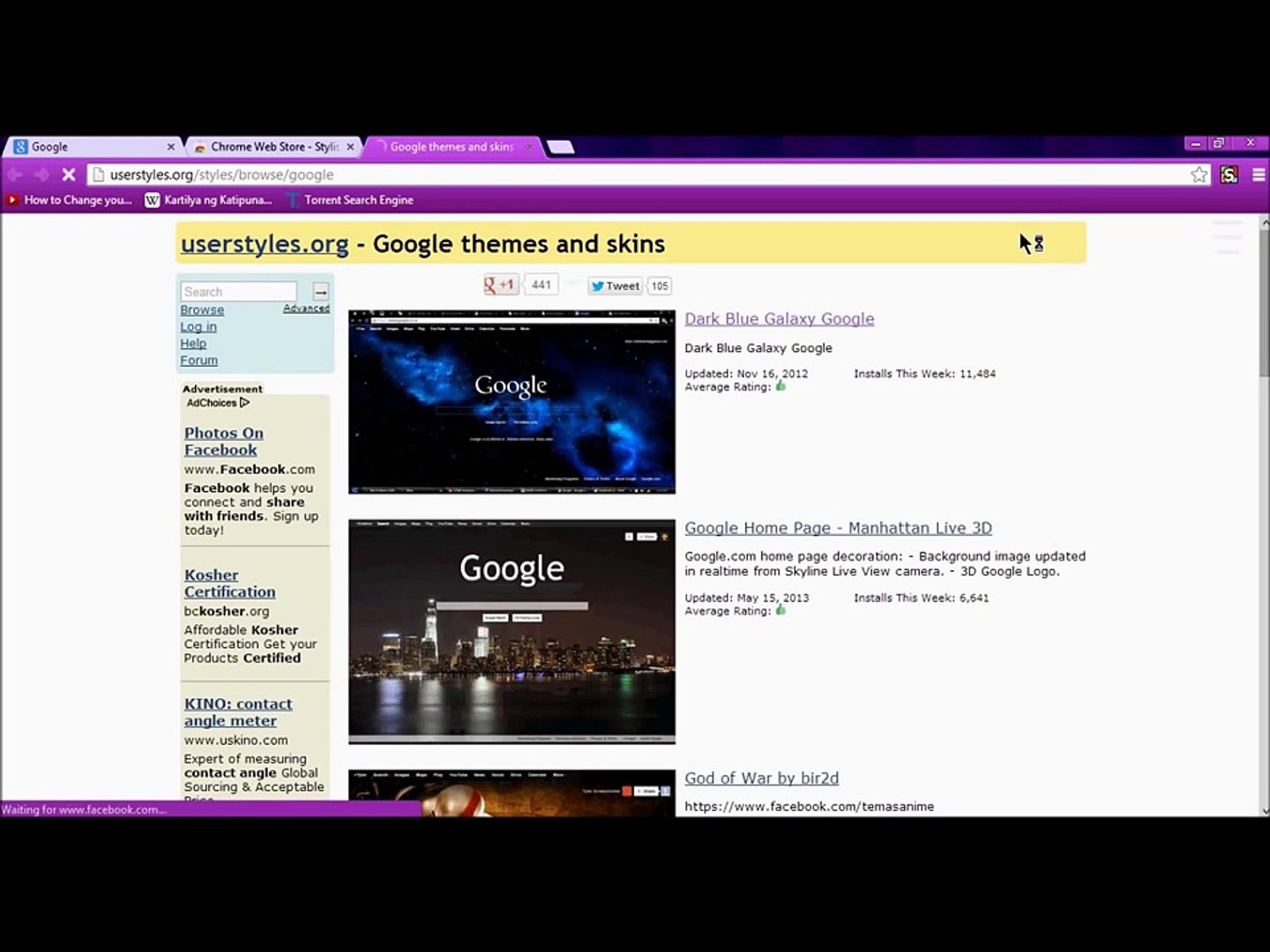Open the Photos On Facebook ad link

(223, 442)
